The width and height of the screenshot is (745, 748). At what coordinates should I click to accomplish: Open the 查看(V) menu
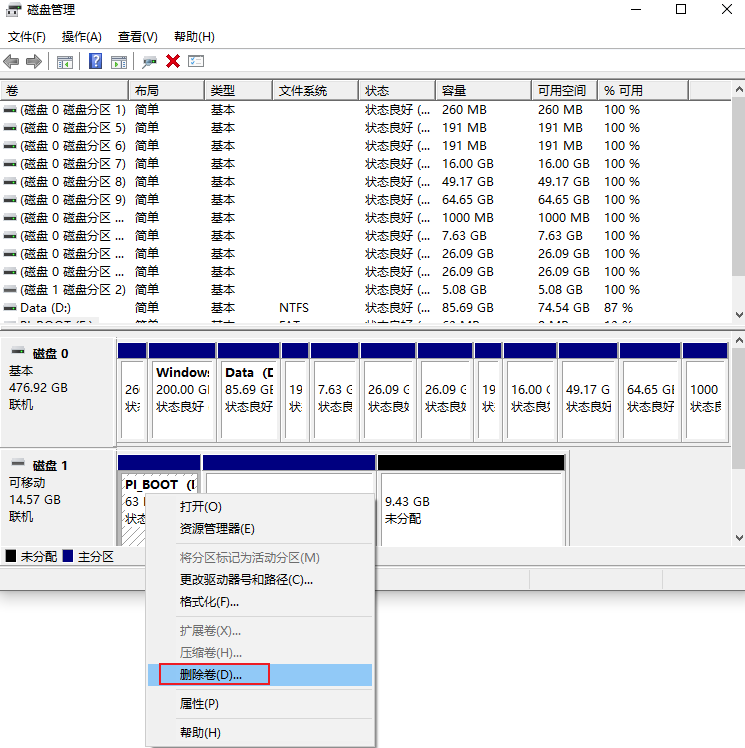[137, 37]
